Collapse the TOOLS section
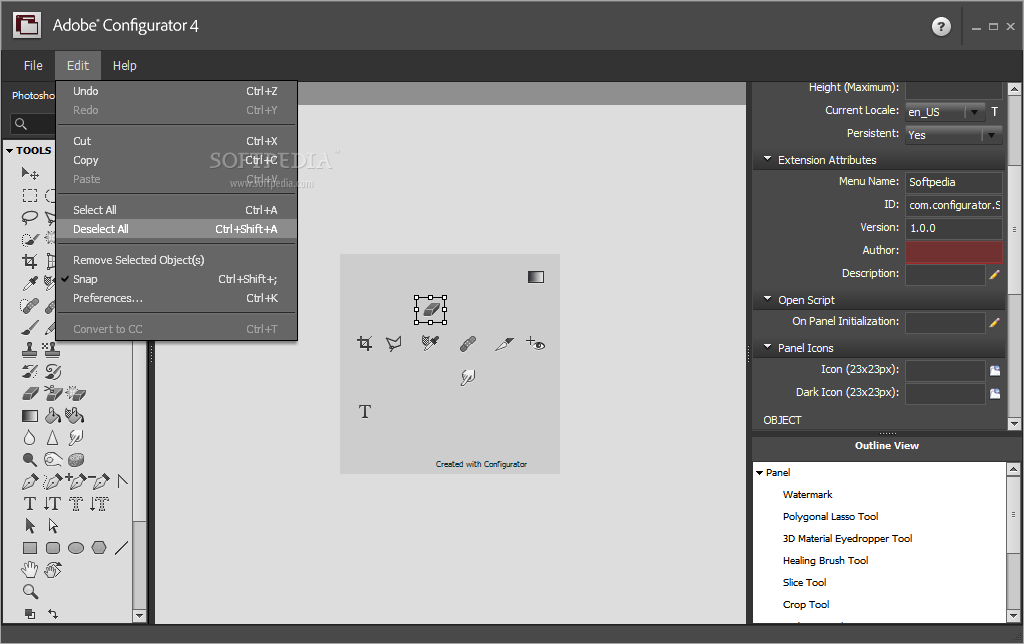Image resolution: width=1024 pixels, height=644 pixels. click(x=10, y=151)
